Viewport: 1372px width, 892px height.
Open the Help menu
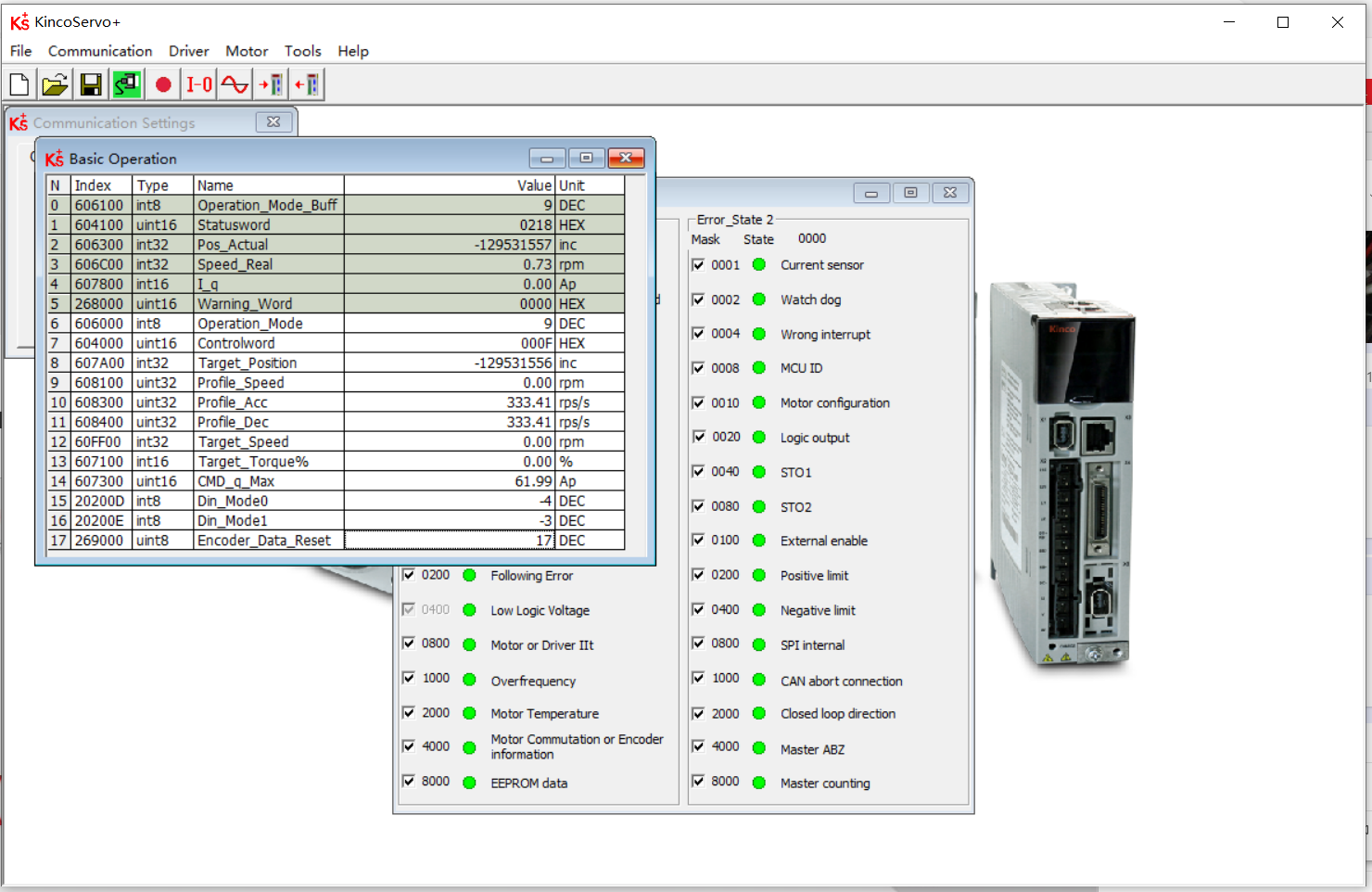click(x=353, y=51)
